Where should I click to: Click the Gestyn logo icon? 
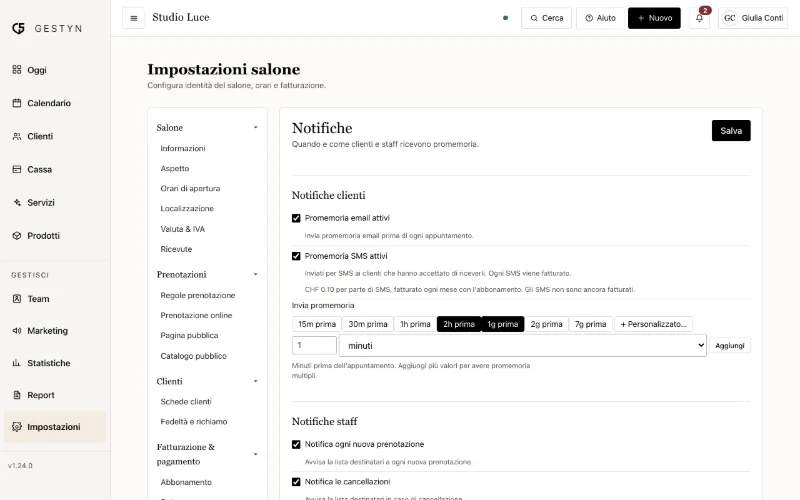18,29
